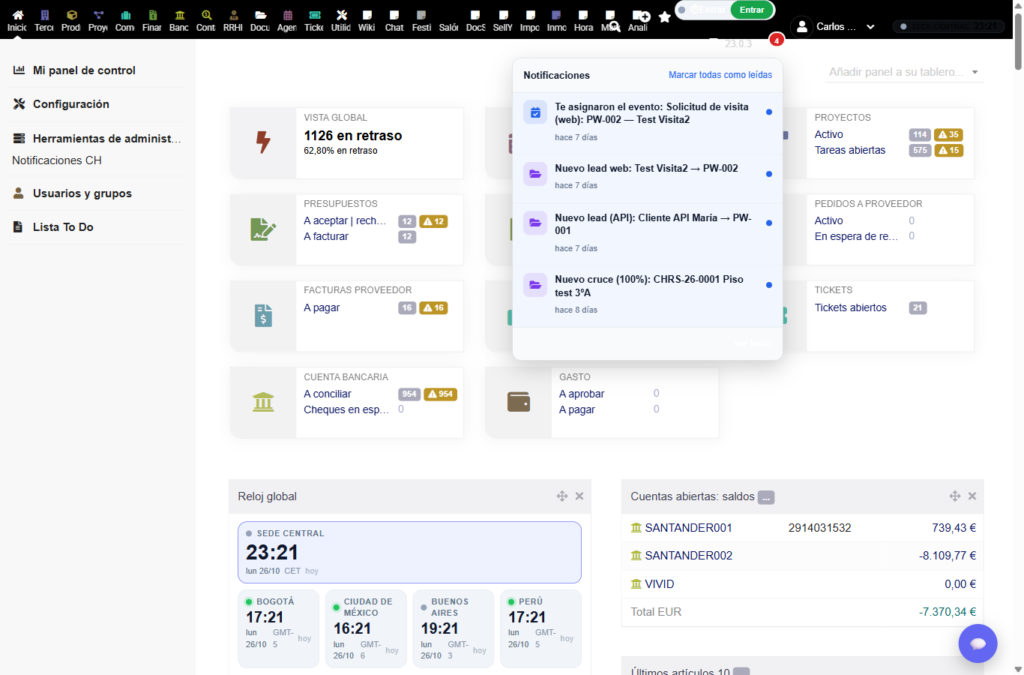Open the Productos module icon
1024x675 pixels.
pos(71,15)
